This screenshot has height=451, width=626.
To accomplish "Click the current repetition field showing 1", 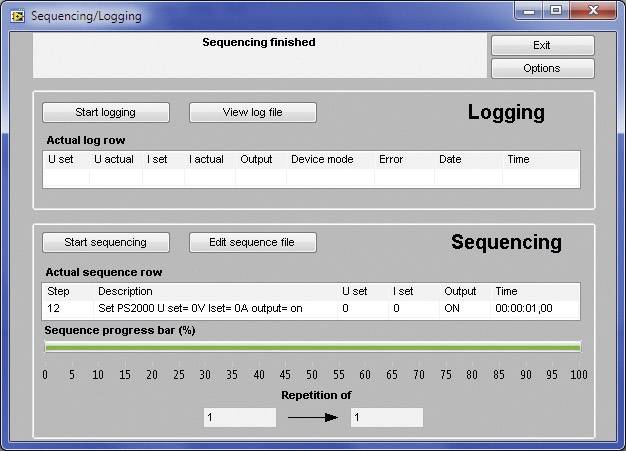I will 240,417.
